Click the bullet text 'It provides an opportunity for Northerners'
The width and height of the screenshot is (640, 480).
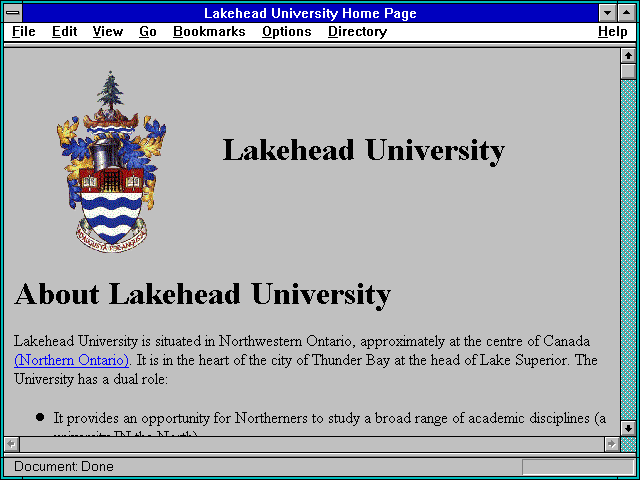[x=182, y=418]
